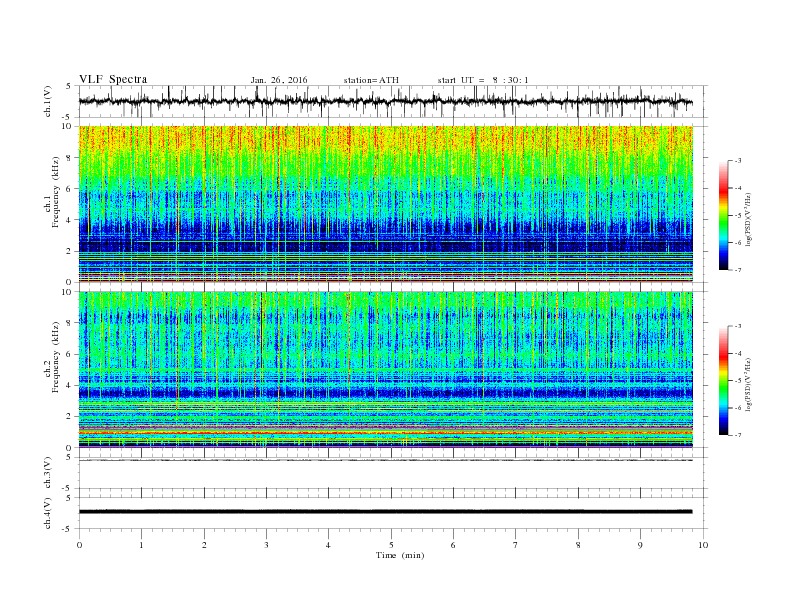
Task: Click the ch.2 "Frequency (kHz)" axis label
Action: pos(56,357)
